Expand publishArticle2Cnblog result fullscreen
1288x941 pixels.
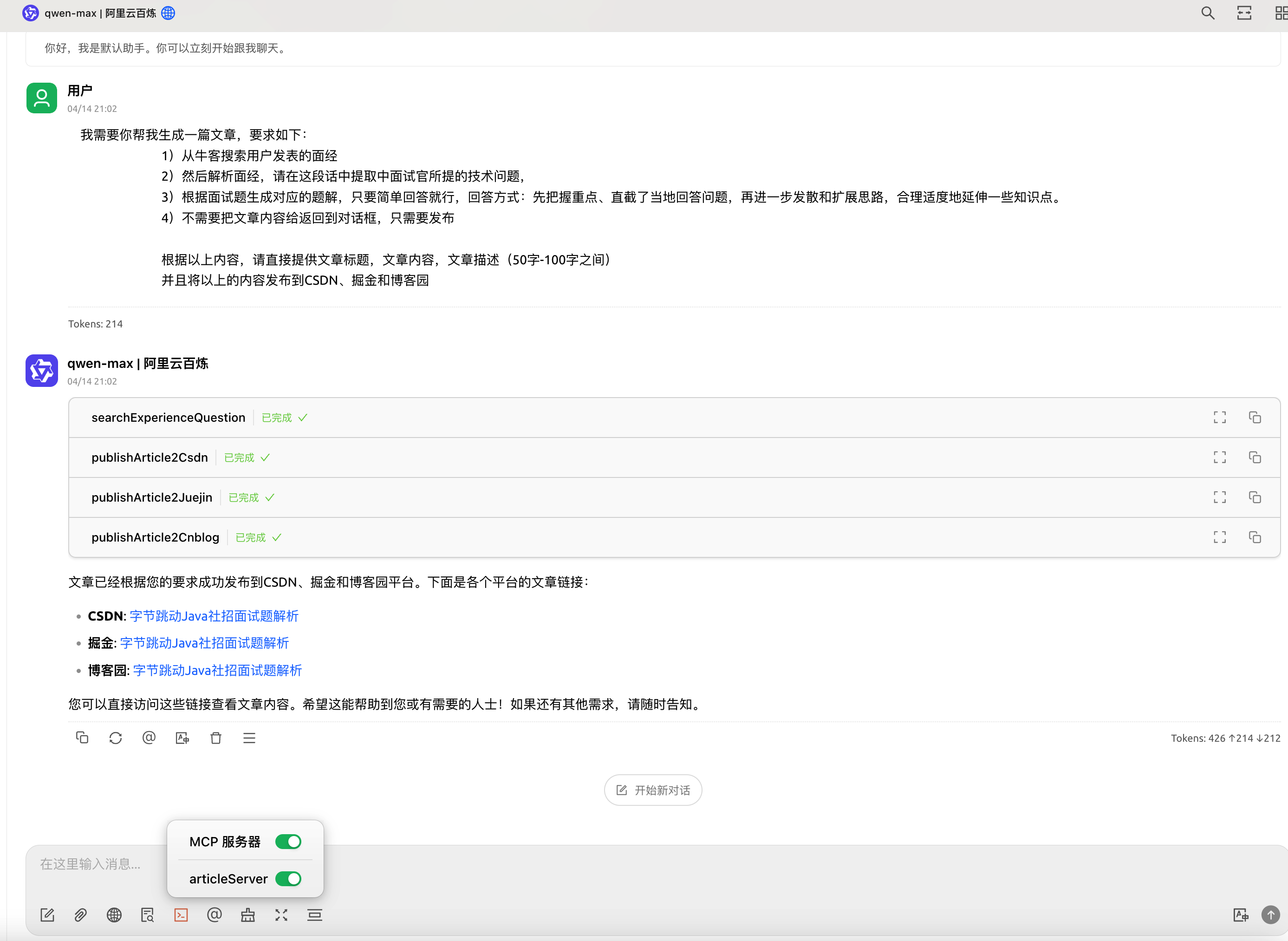(1219, 537)
